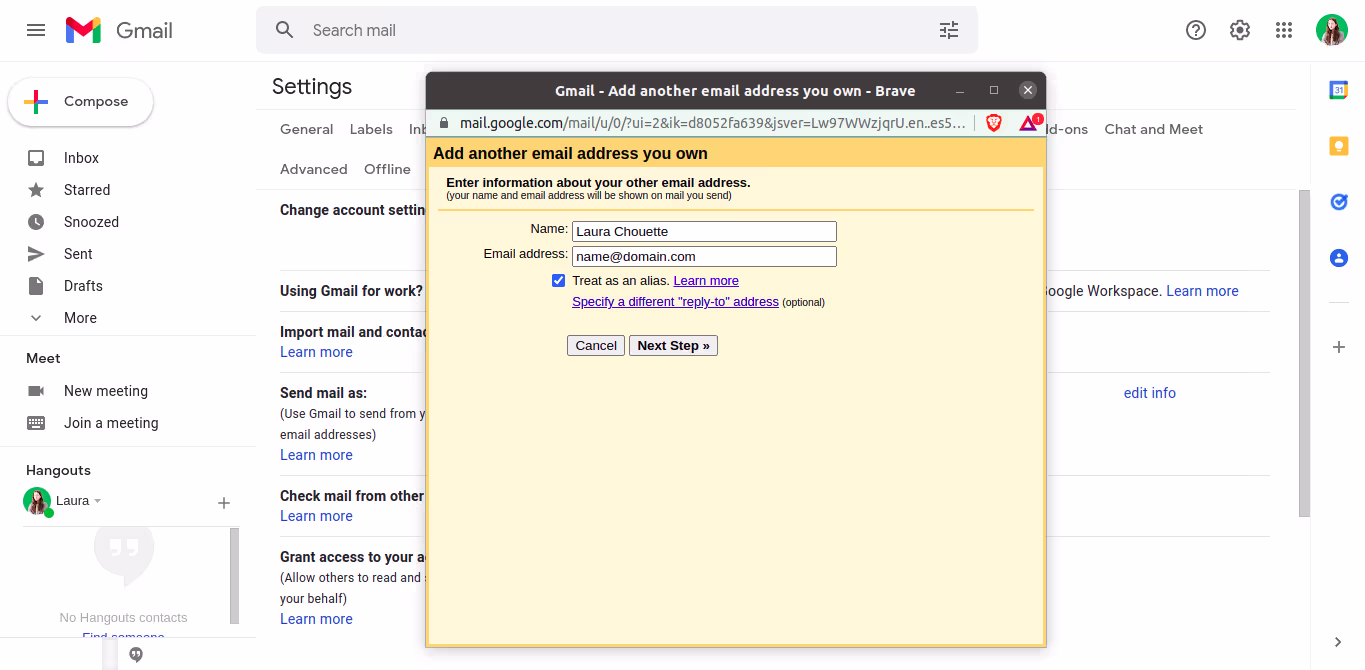Open Google Contacts side panel icon

(x=1338, y=258)
